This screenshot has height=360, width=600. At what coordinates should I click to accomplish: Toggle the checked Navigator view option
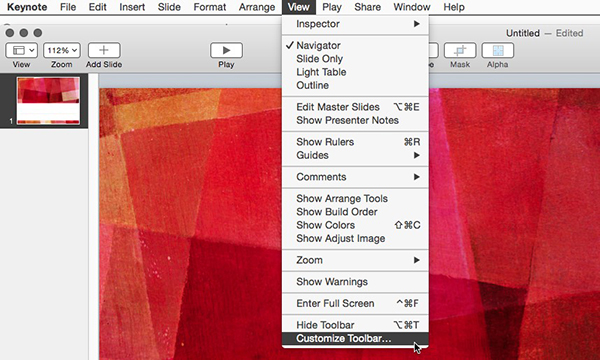click(355, 46)
